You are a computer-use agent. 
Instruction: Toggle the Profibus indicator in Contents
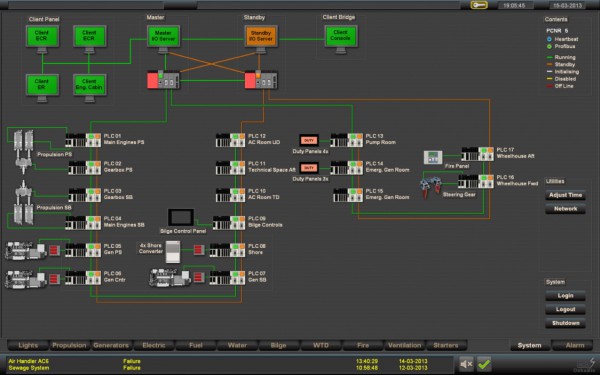[x=549, y=46]
